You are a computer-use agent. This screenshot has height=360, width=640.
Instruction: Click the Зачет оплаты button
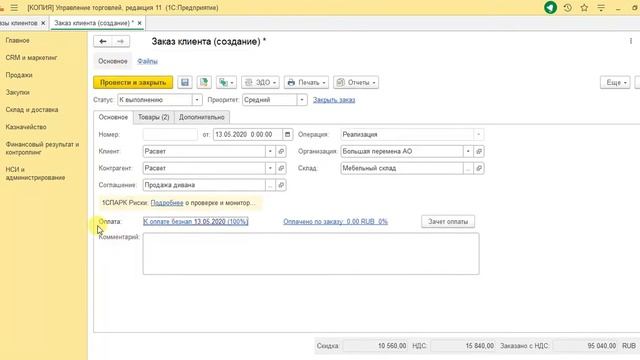(x=448, y=222)
